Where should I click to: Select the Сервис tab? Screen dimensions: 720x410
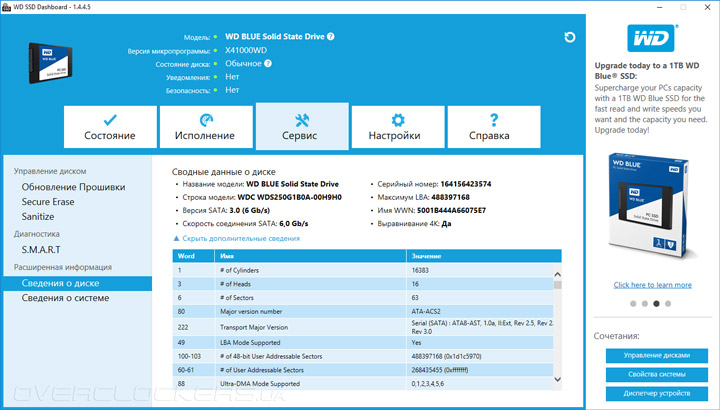302,126
